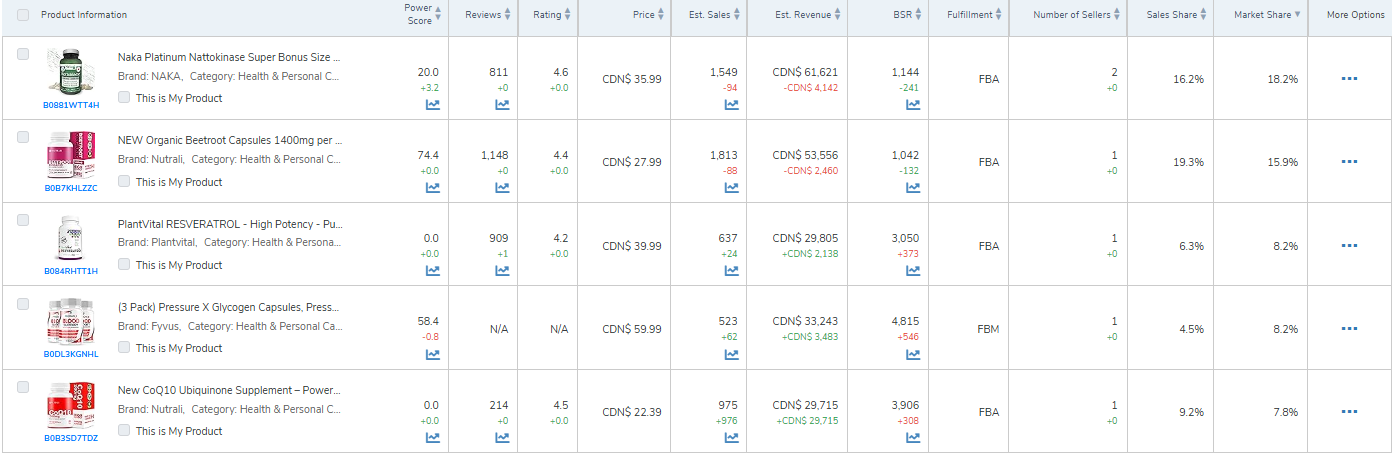Viewport: 1396px width, 453px height.
Task: Click the CoQ10 Ubiquinone product thumbnail
Action: click(71, 406)
